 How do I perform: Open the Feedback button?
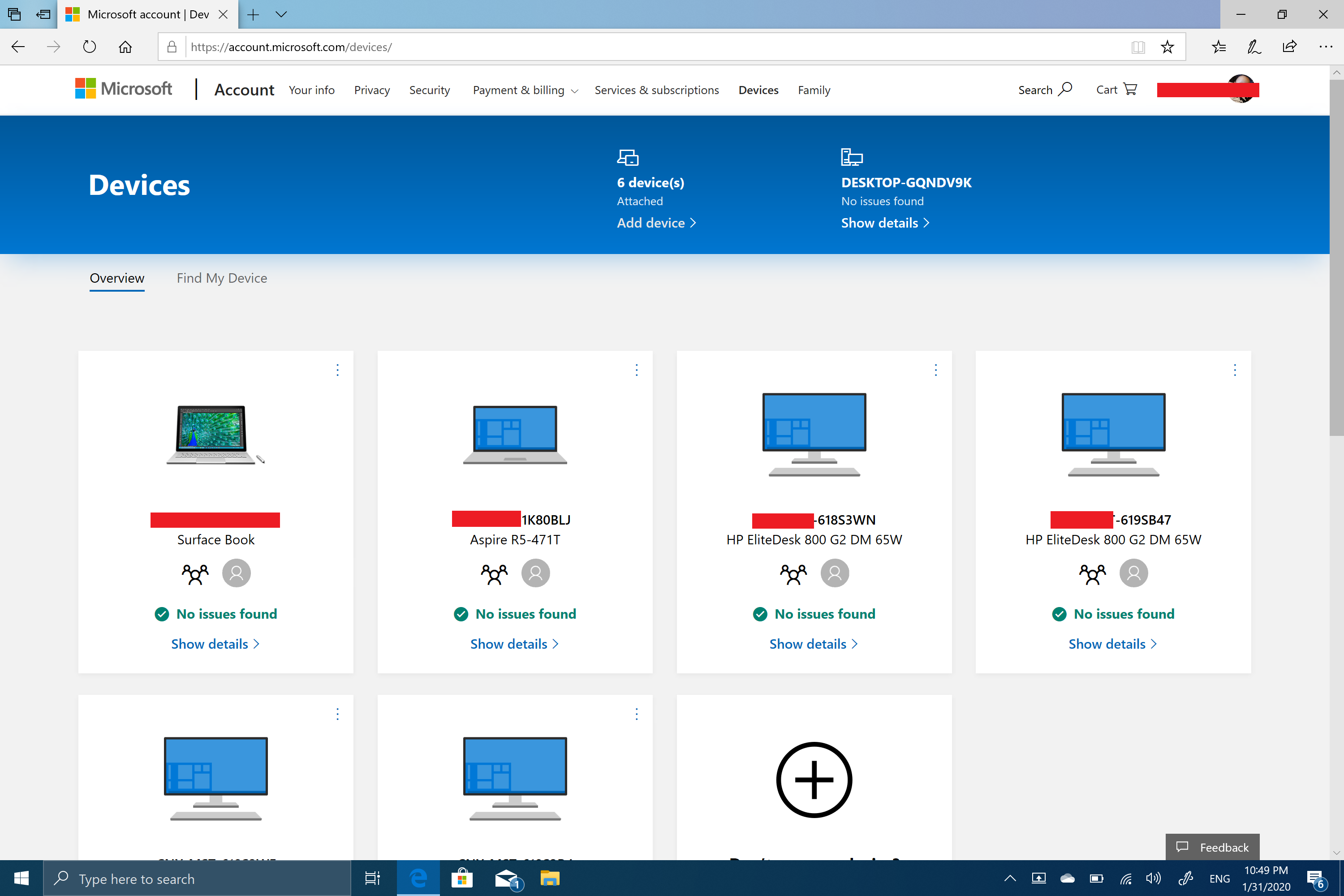[x=1213, y=848]
